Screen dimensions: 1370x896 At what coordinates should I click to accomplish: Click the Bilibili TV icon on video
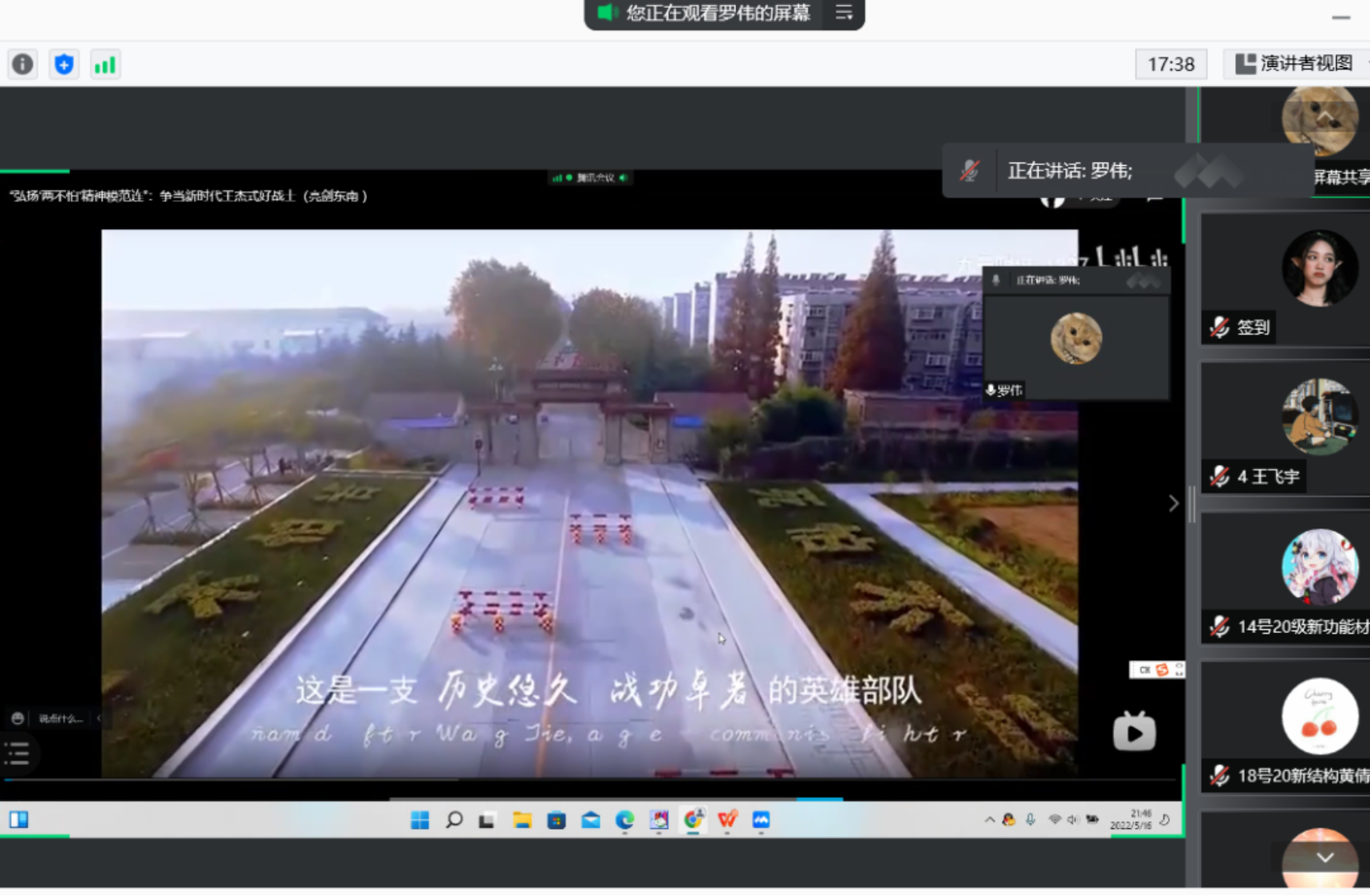point(1134,732)
